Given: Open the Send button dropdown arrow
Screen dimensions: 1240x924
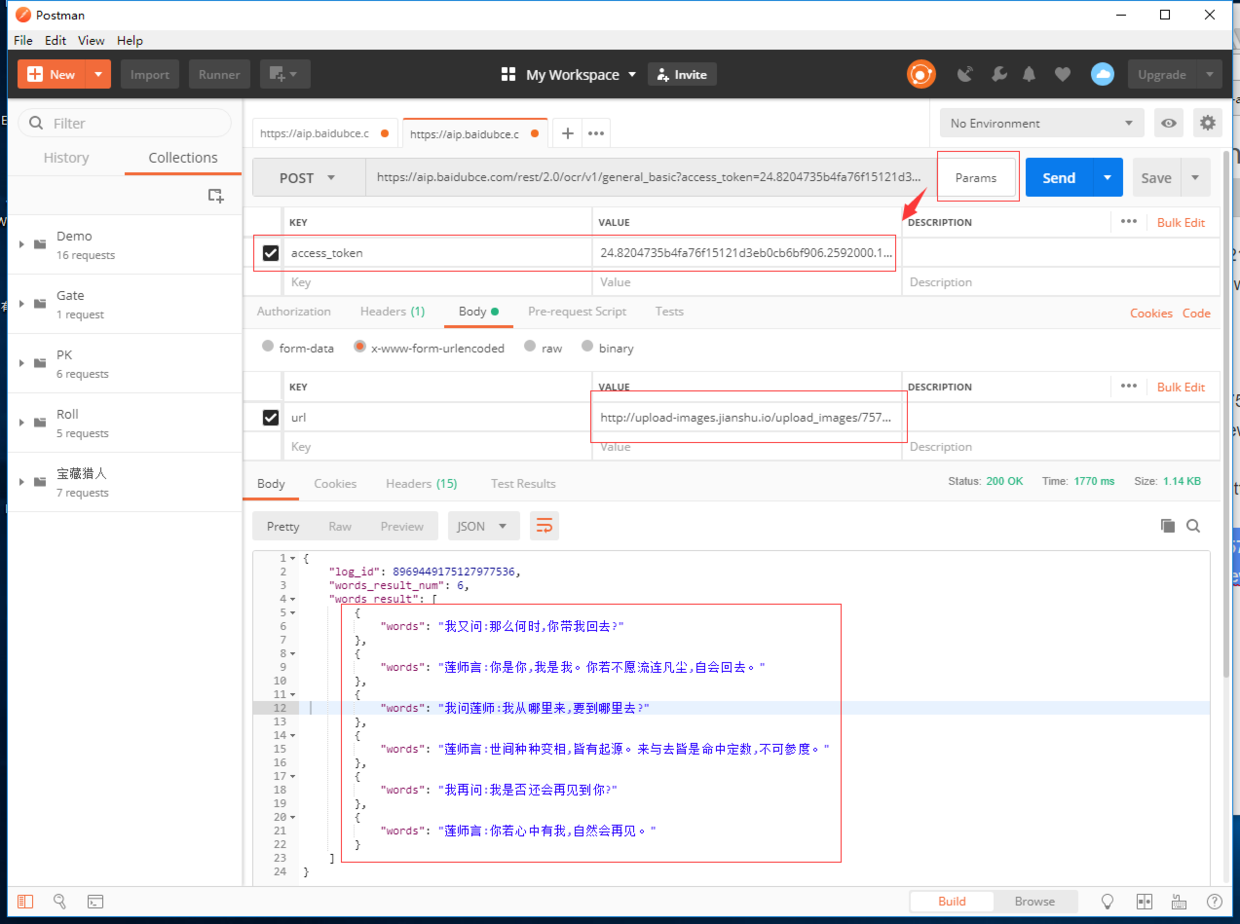Looking at the screenshot, I should [x=1107, y=178].
